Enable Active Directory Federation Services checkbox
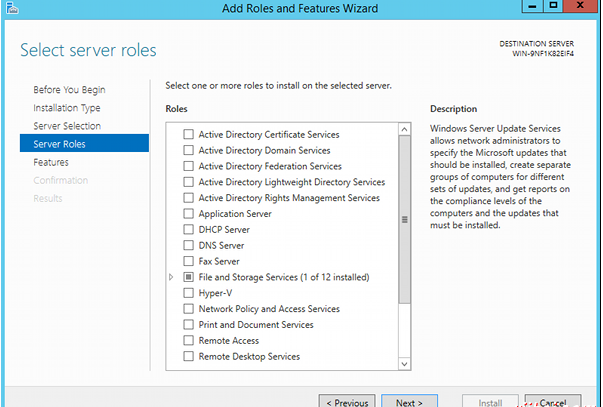 (x=188, y=166)
